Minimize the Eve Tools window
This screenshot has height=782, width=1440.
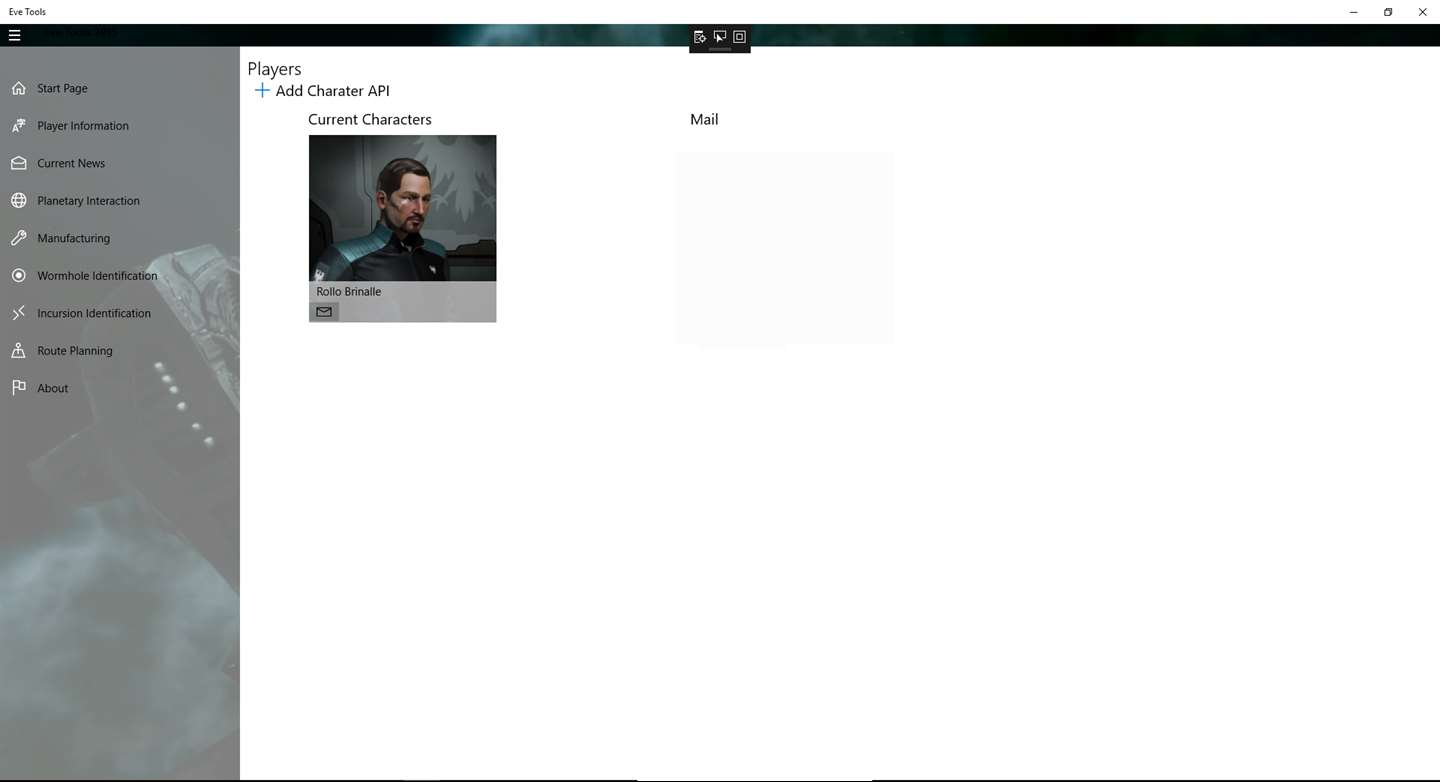coord(1354,12)
